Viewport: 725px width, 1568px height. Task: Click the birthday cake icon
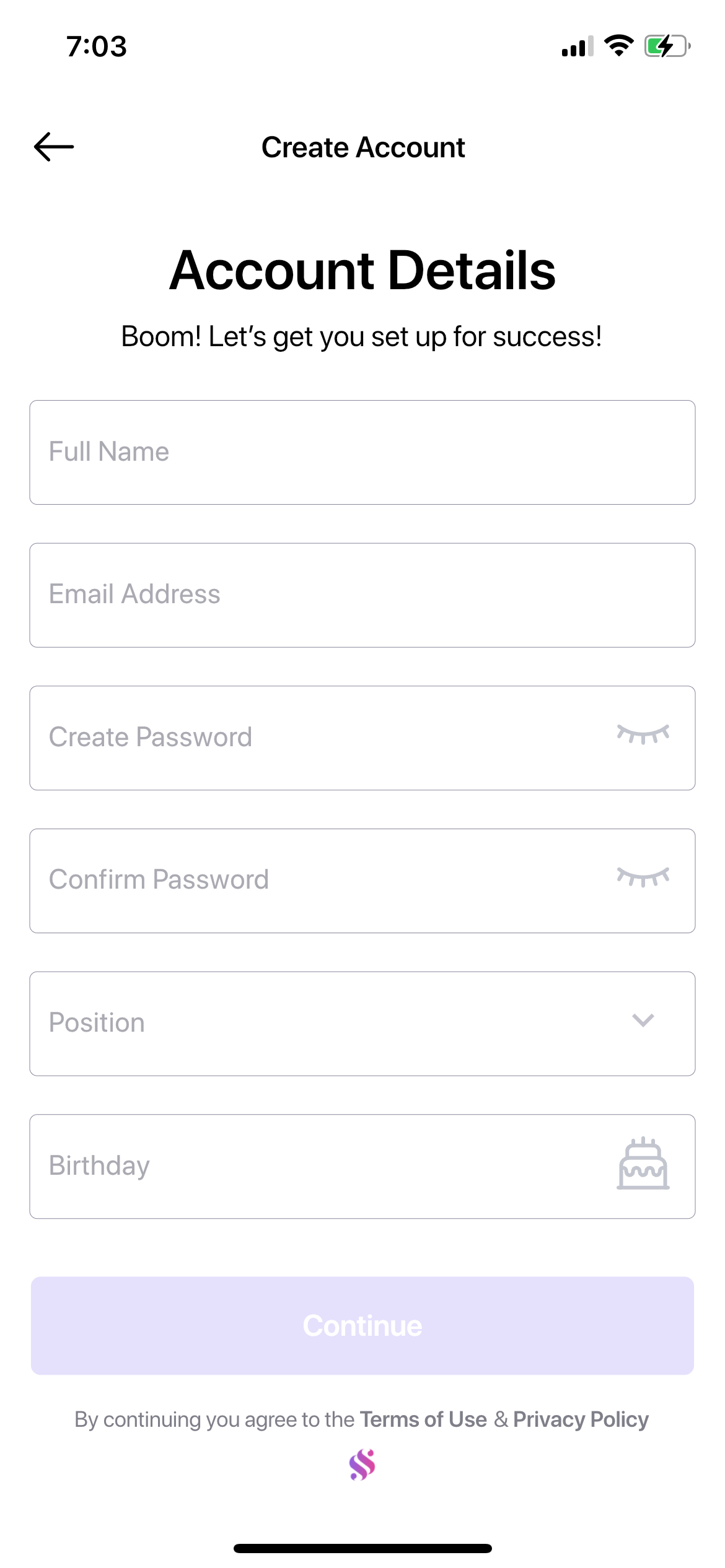pos(643,1164)
